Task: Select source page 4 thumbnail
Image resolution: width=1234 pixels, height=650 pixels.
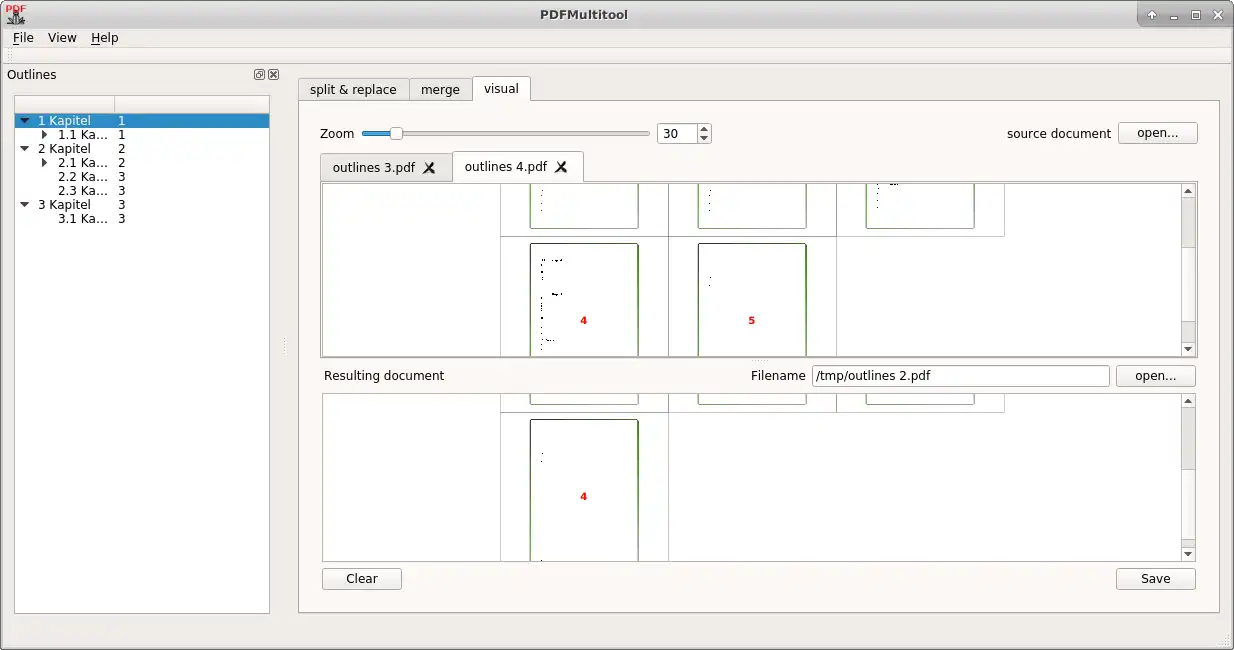Action: pyautogui.click(x=584, y=300)
